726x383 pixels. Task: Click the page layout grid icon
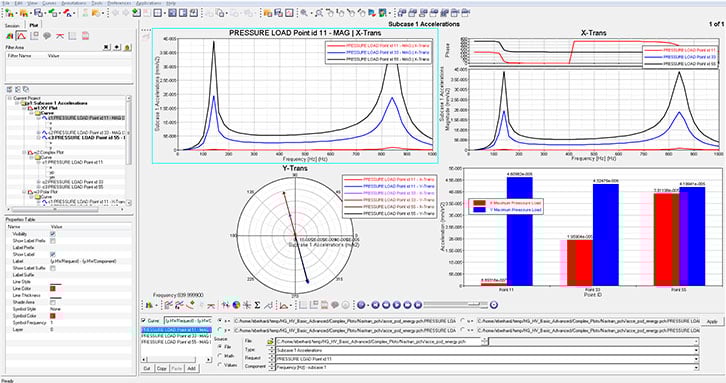point(158,13)
